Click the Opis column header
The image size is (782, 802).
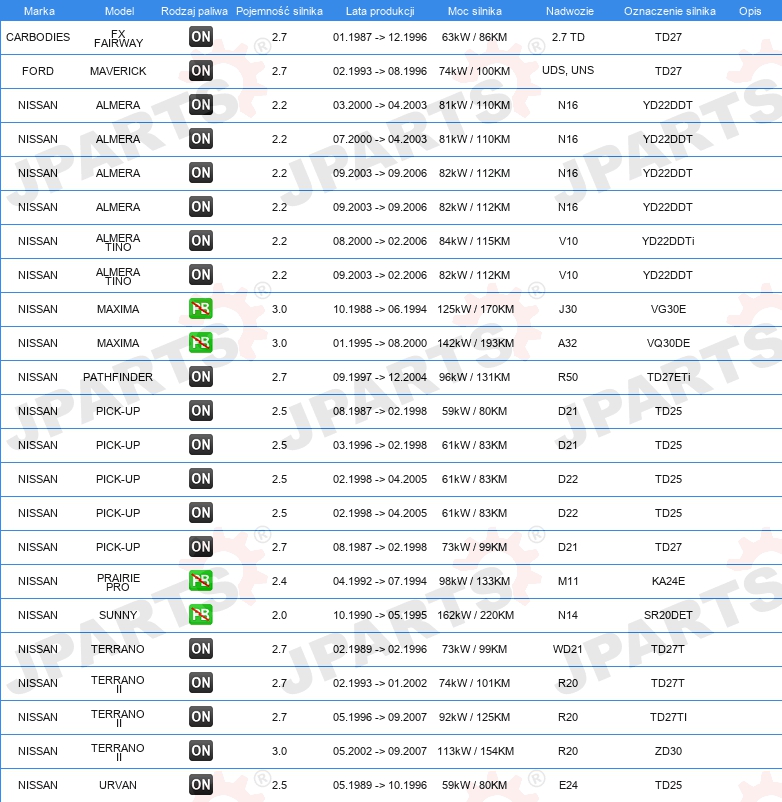(750, 11)
